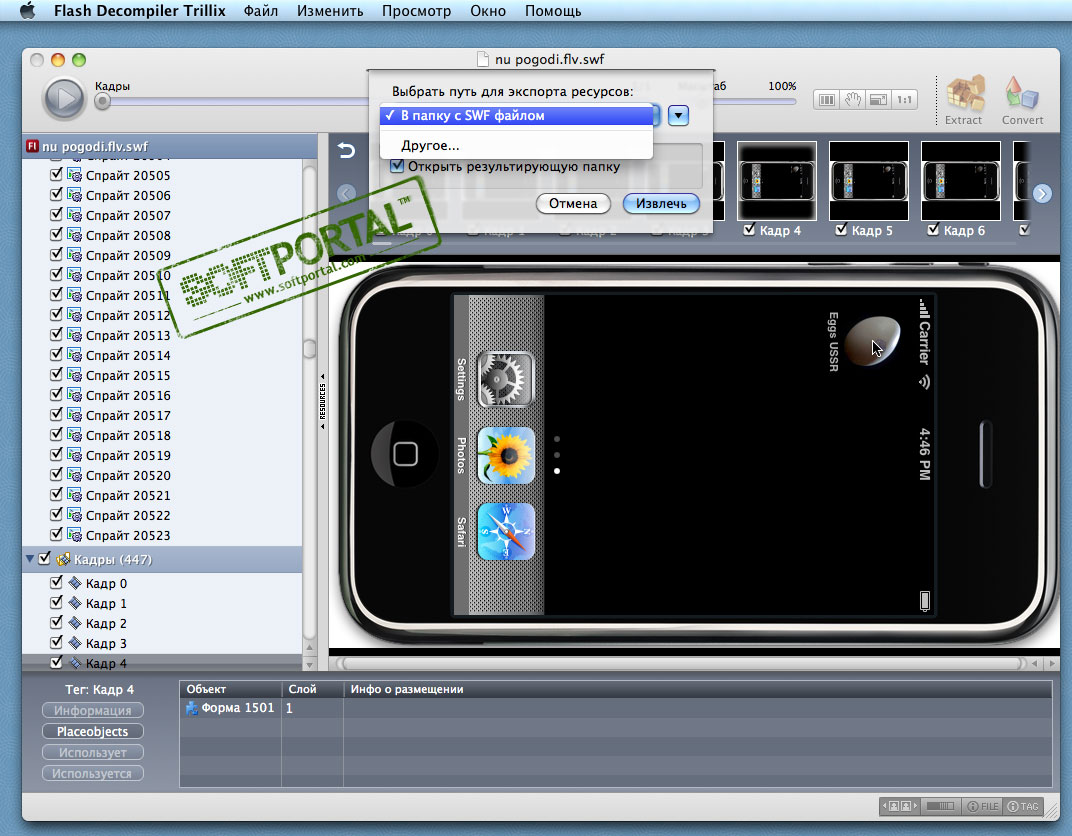
Task: Click the back arrow above thumbnails
Action: pos(347,150)
